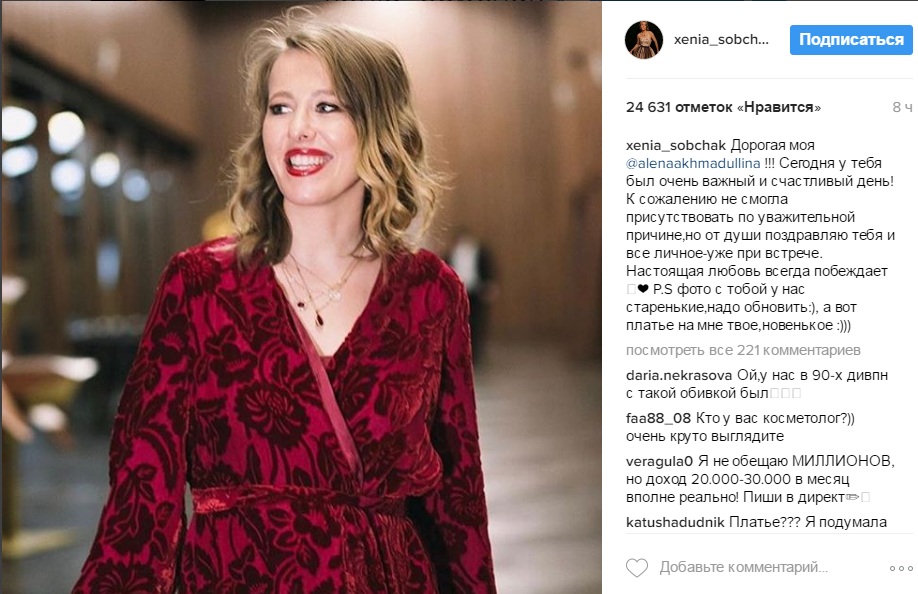Click the xenia_sobchak profile avatar
This screenshot has height=594, width=918.
tap(644, 40)
